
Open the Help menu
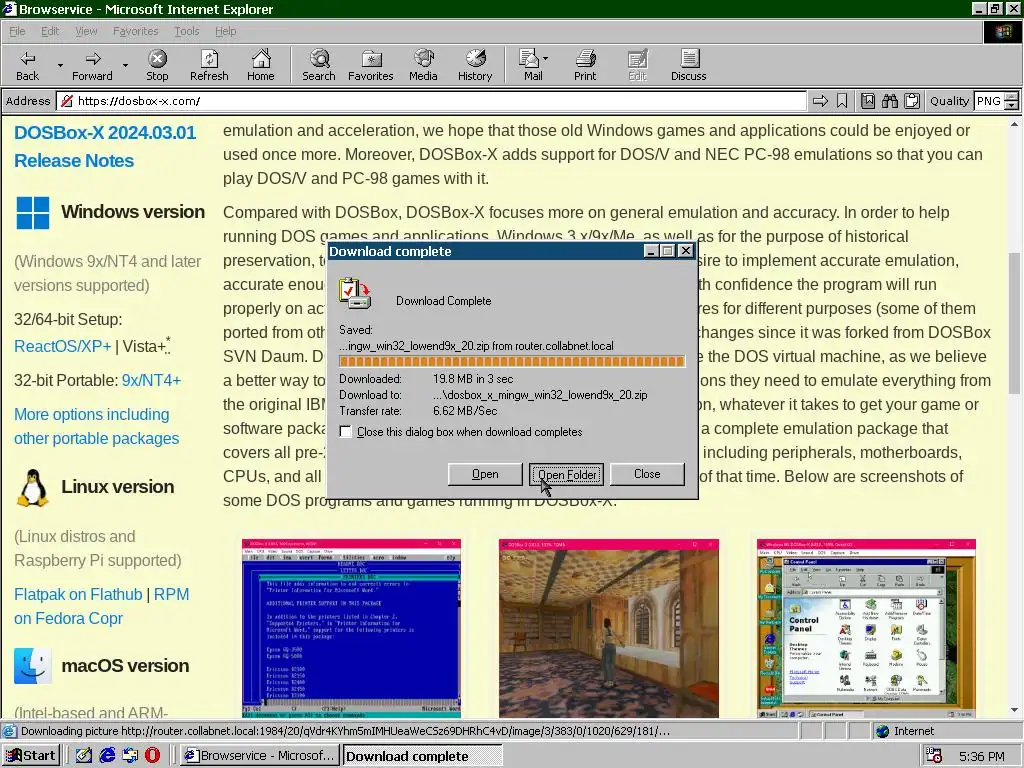(x=225, y=31)
